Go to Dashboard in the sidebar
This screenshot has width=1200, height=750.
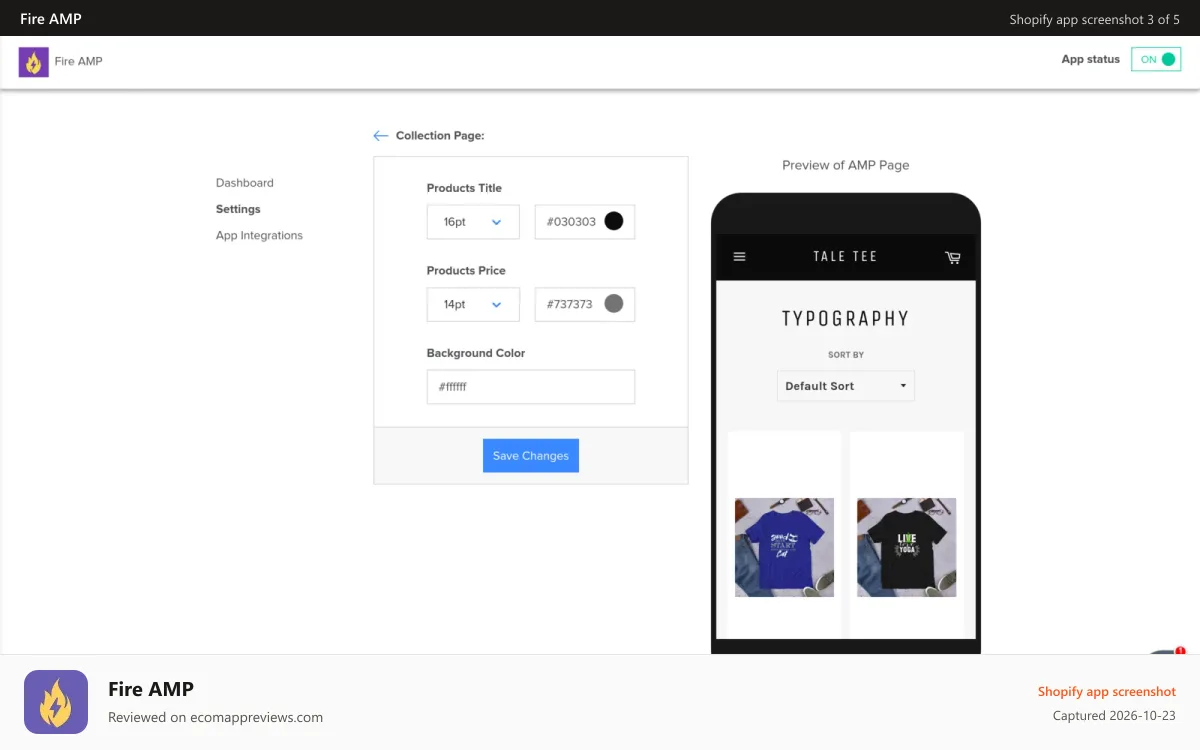point(245,183)
